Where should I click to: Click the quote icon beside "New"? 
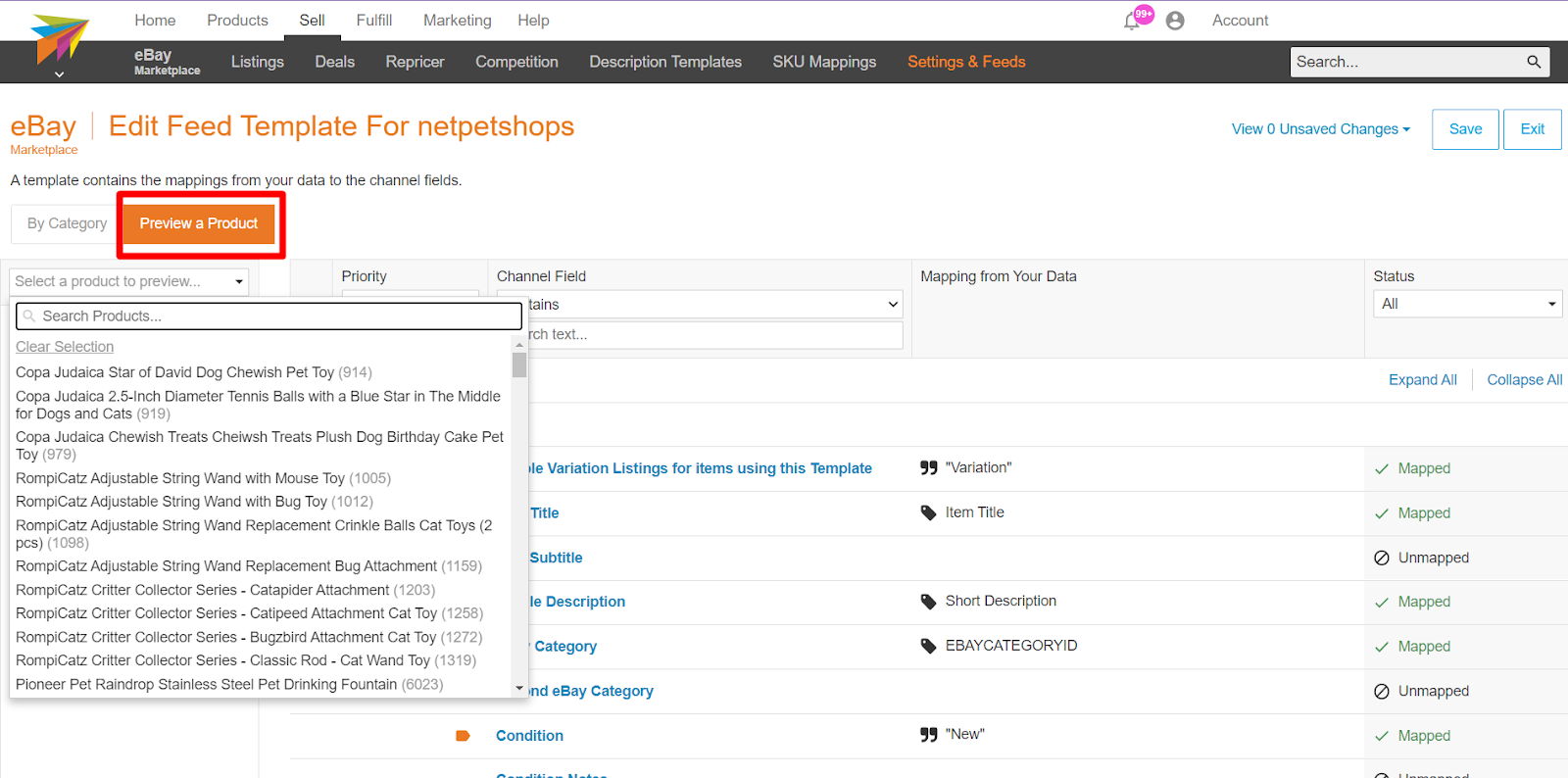(x=929, y=735)
